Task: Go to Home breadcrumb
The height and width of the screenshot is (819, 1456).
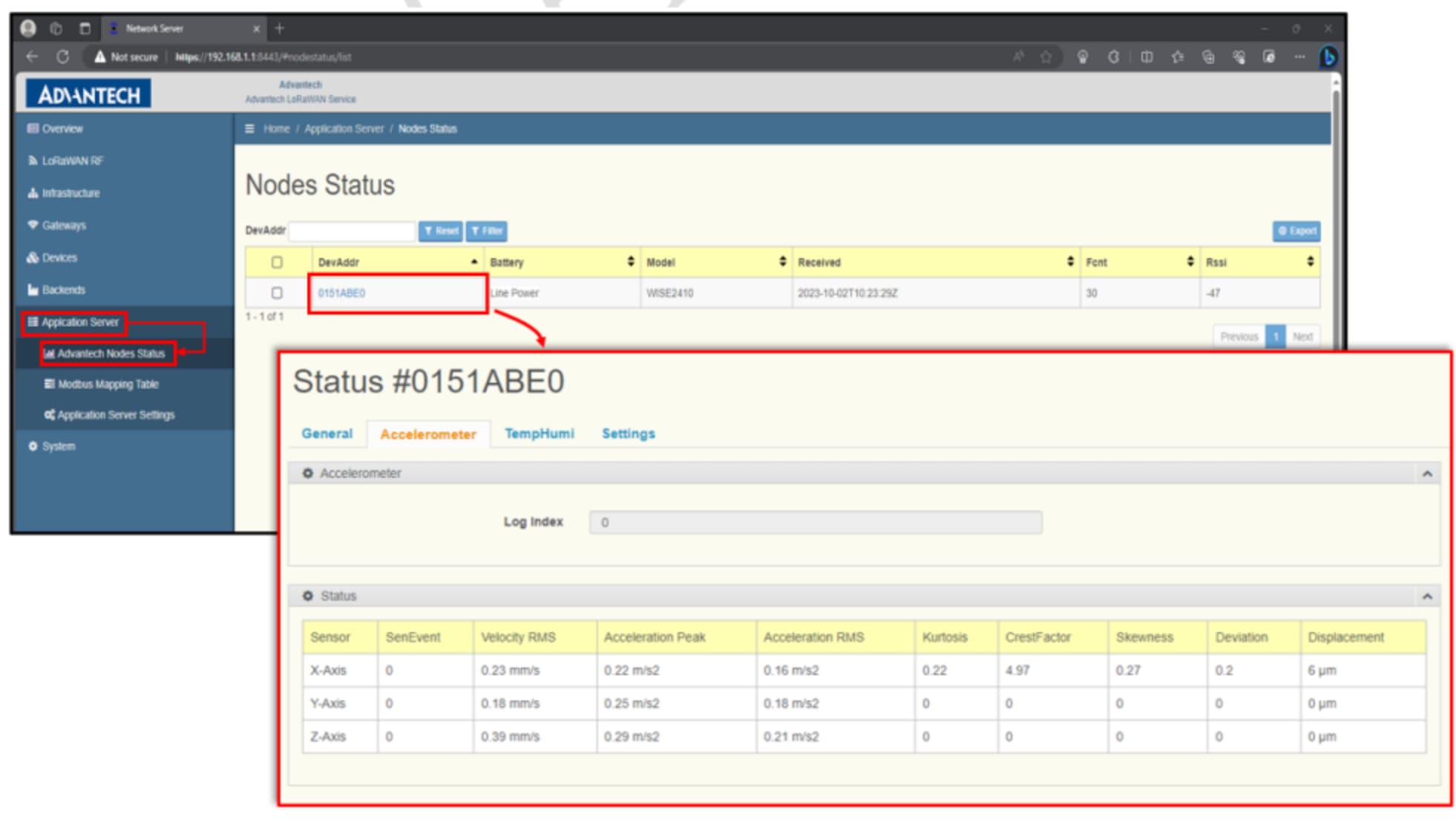Action: (276, 128)
